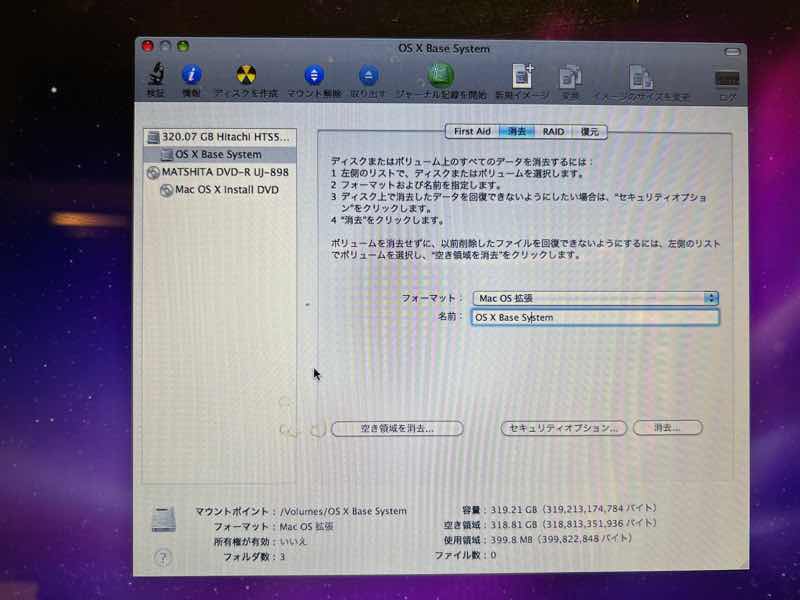Click the Verify (検証) microscope toolbar icon
This screenshot has width=800, height=600.
coord(156,76)
